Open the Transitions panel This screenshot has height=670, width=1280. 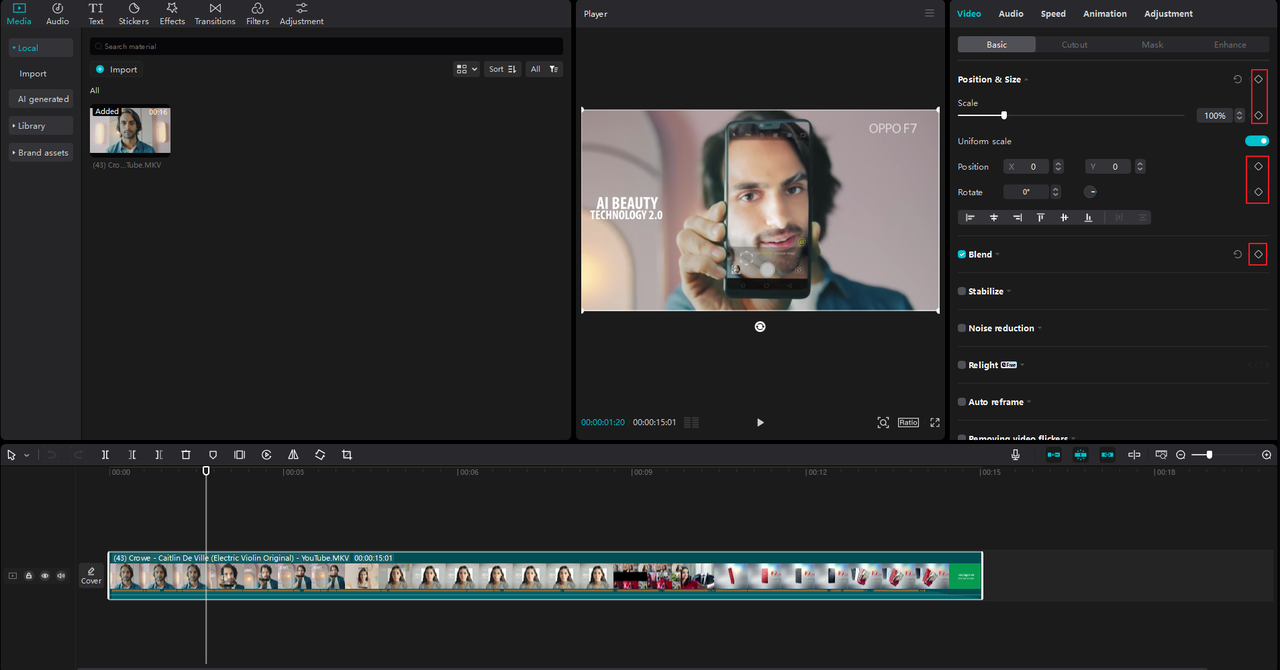pyautogui.click(x=215, y=14)
